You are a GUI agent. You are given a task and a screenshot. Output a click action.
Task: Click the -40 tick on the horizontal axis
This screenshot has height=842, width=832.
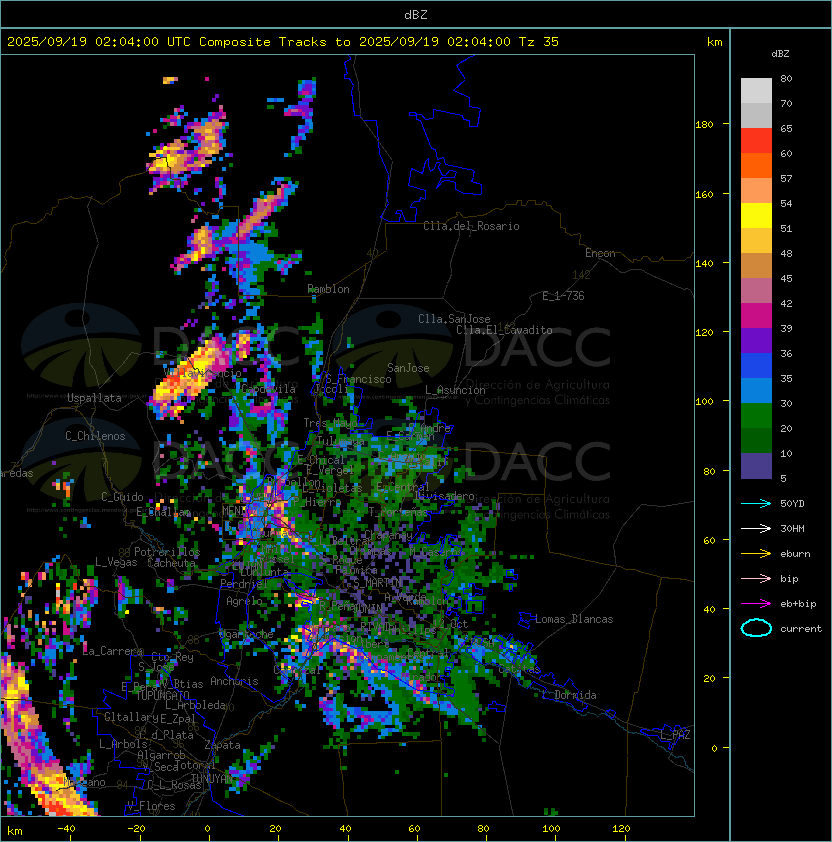(x=66, y=829)
